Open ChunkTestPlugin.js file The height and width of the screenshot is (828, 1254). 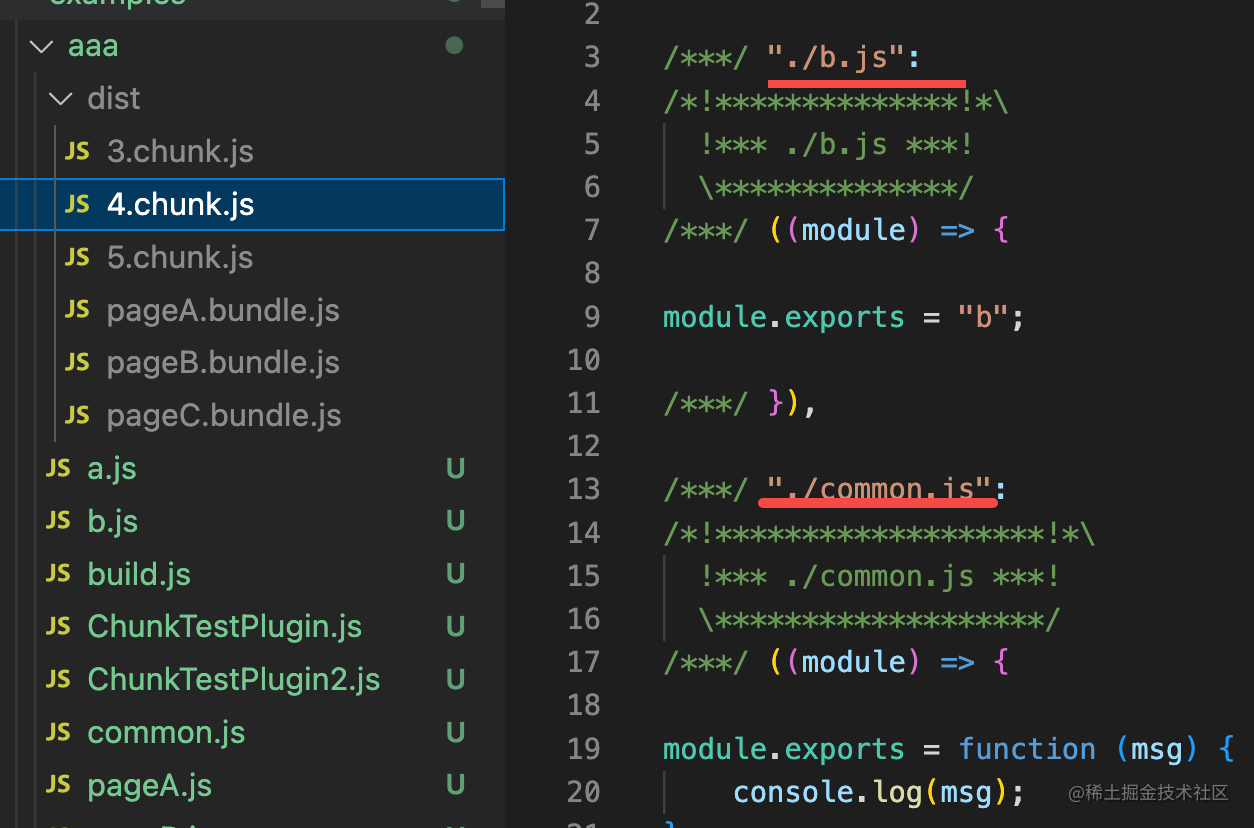tap(225, 627)
